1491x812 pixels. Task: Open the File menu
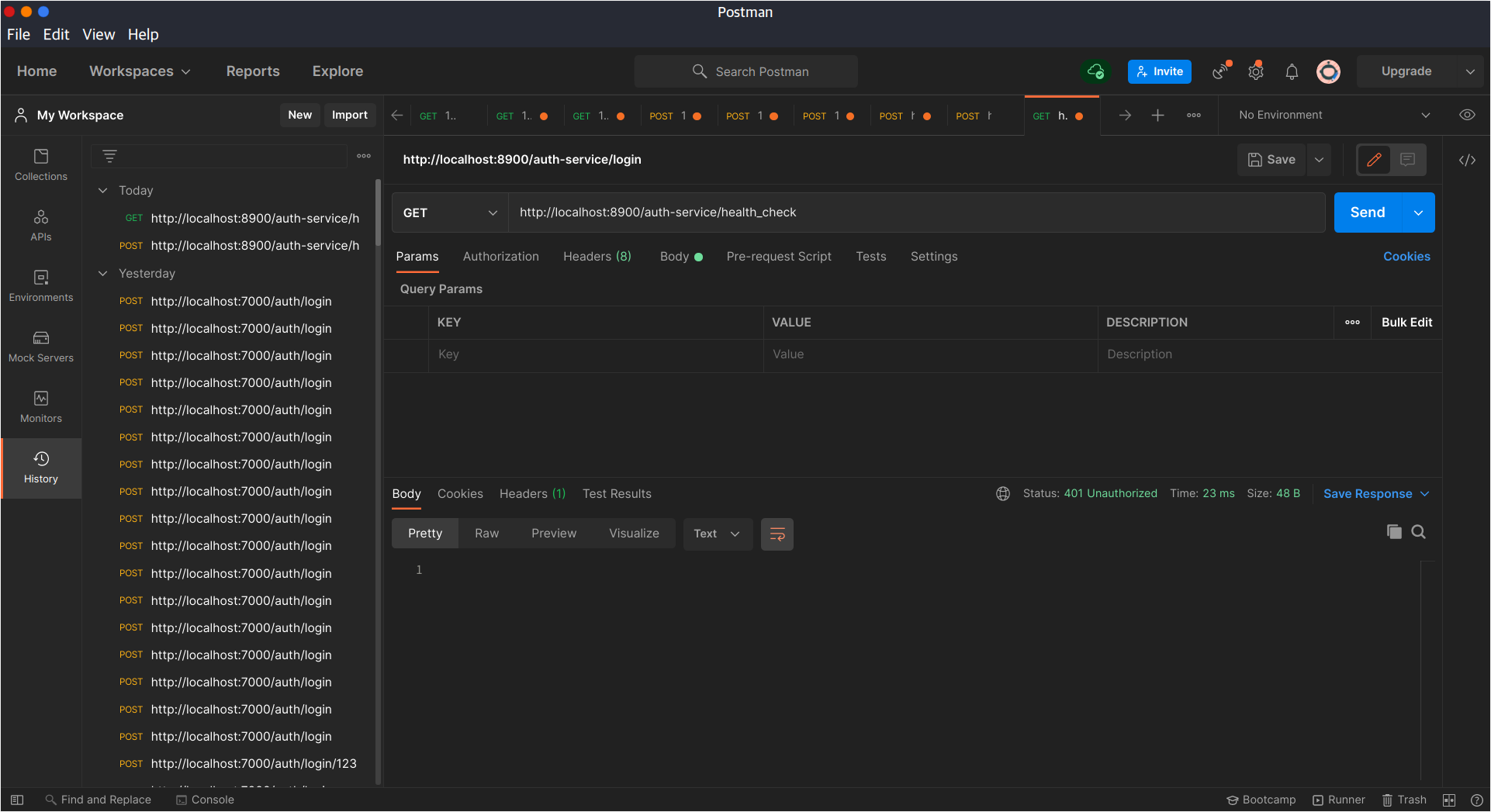[19, 35]
